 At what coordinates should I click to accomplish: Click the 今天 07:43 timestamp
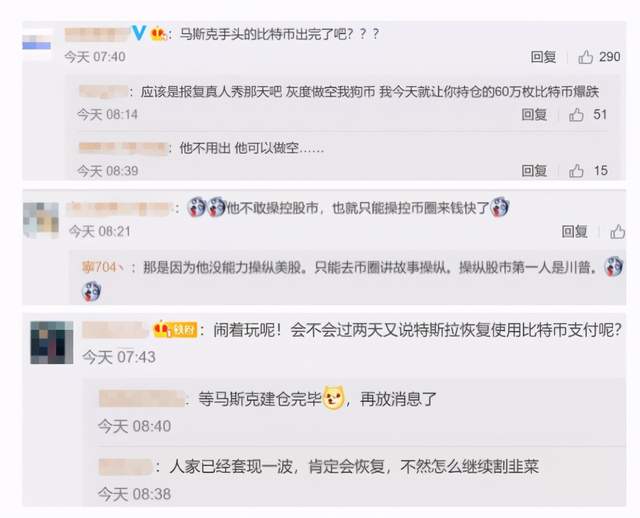(119, 357)
